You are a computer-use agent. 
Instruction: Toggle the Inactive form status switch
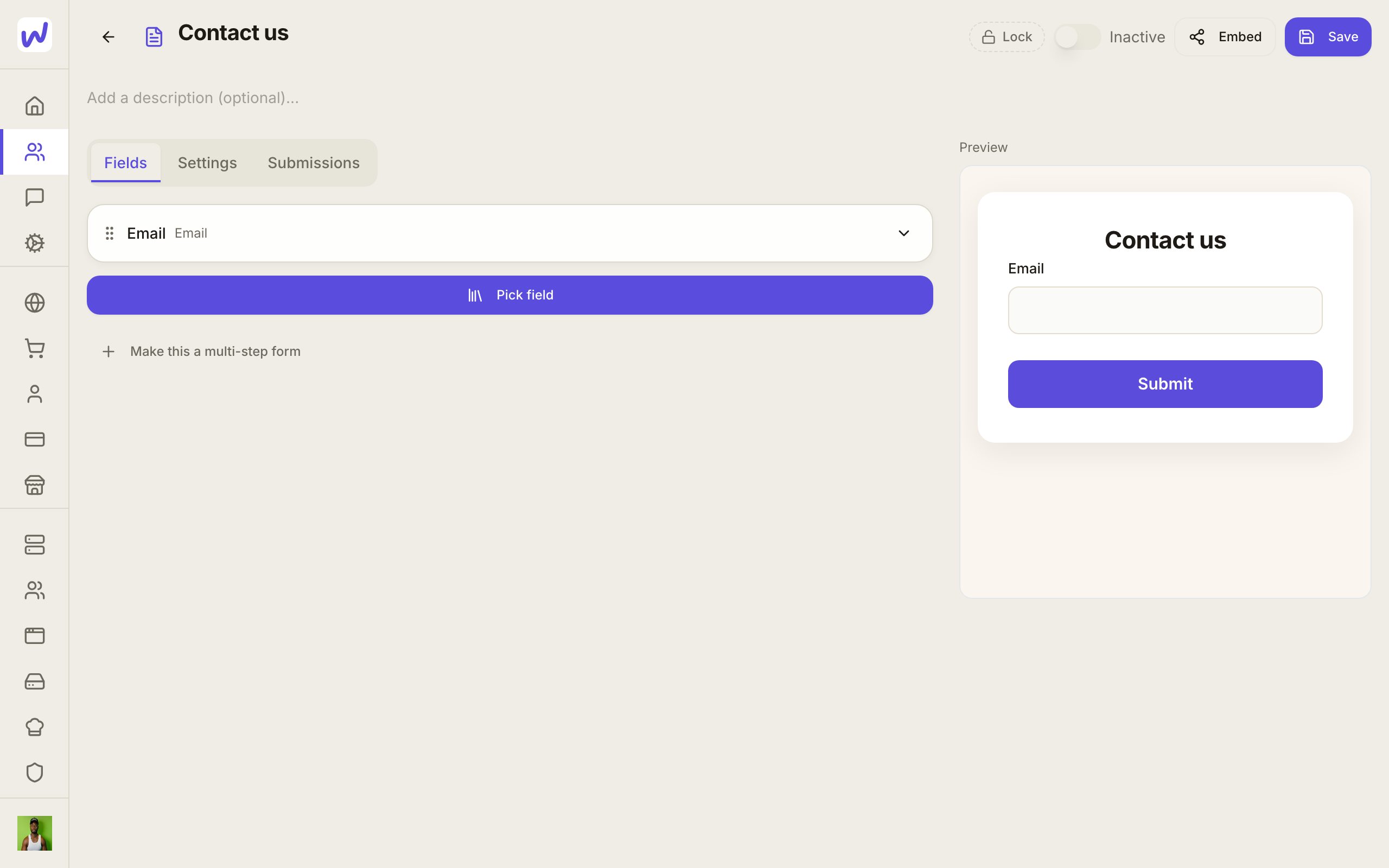click(x=1077, y=37)
